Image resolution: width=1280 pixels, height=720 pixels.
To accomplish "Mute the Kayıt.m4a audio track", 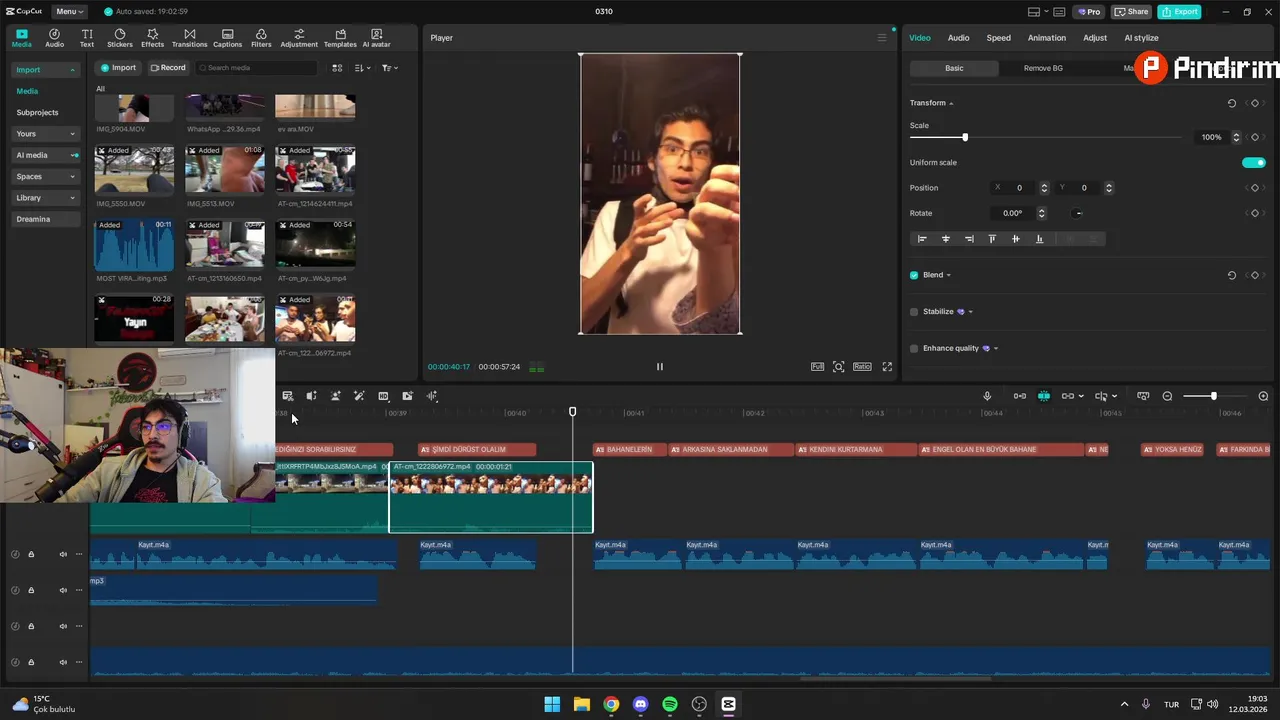I will [x=63, y=554].
